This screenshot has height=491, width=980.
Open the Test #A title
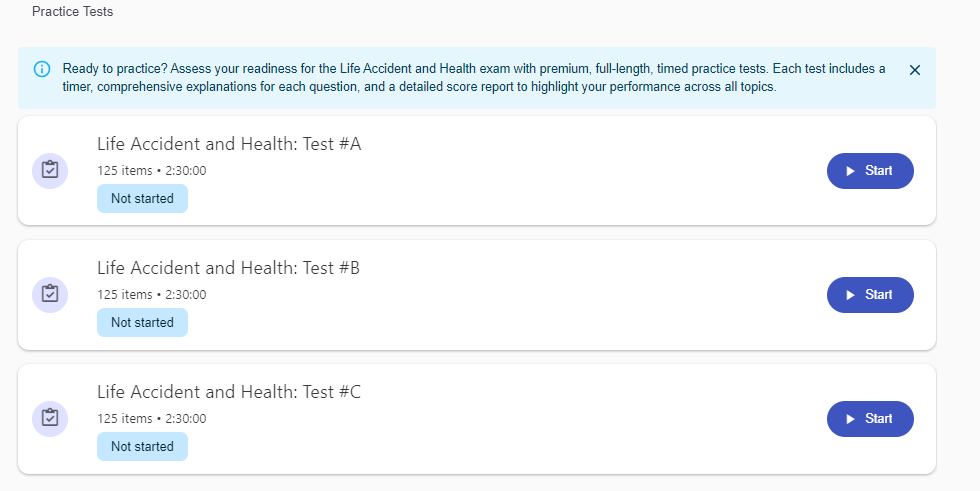(228, 144)
